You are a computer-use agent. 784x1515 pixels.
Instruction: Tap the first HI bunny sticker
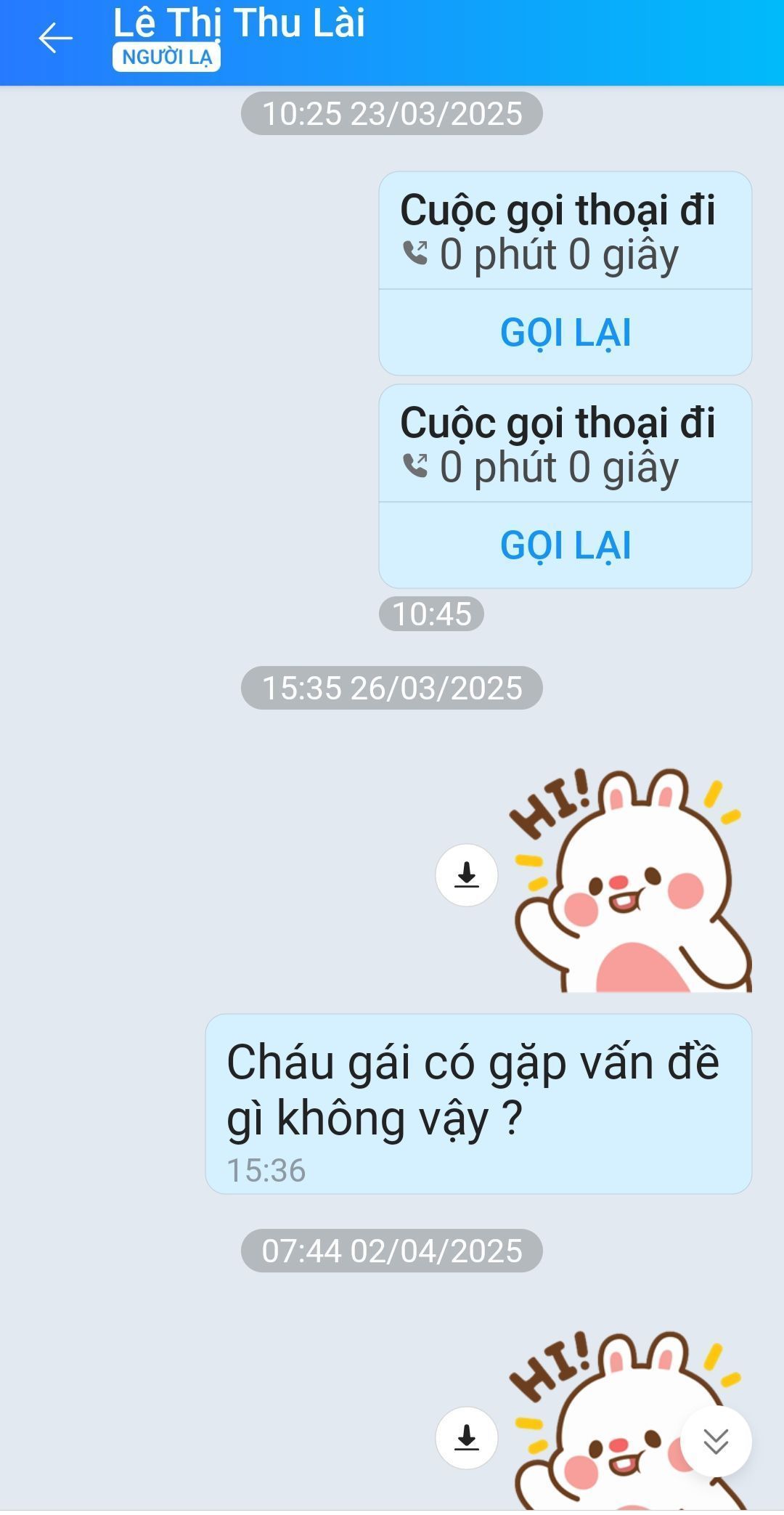[x=630, y=880]
